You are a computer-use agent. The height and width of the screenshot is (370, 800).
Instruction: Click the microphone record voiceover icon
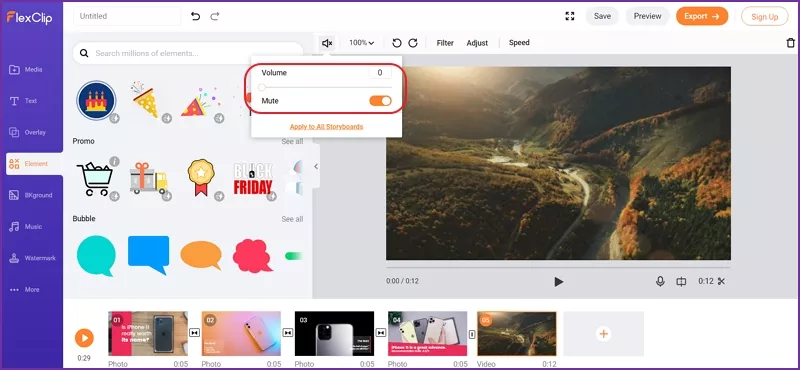click(660, 281)
